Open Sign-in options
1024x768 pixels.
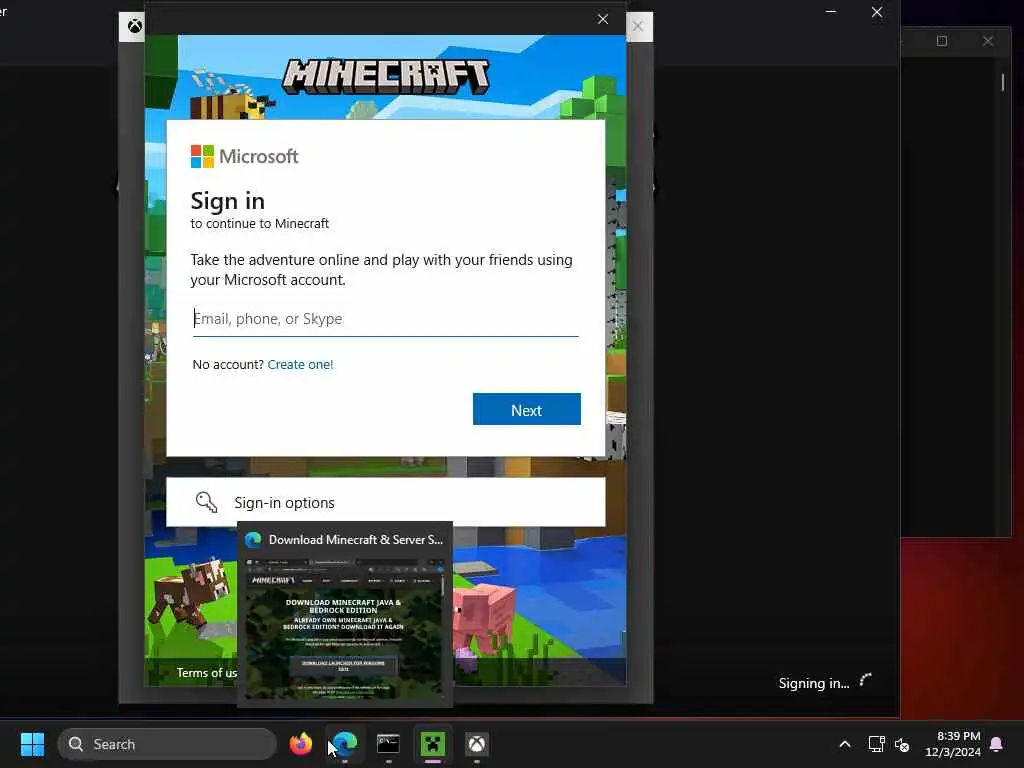(385, 502)
